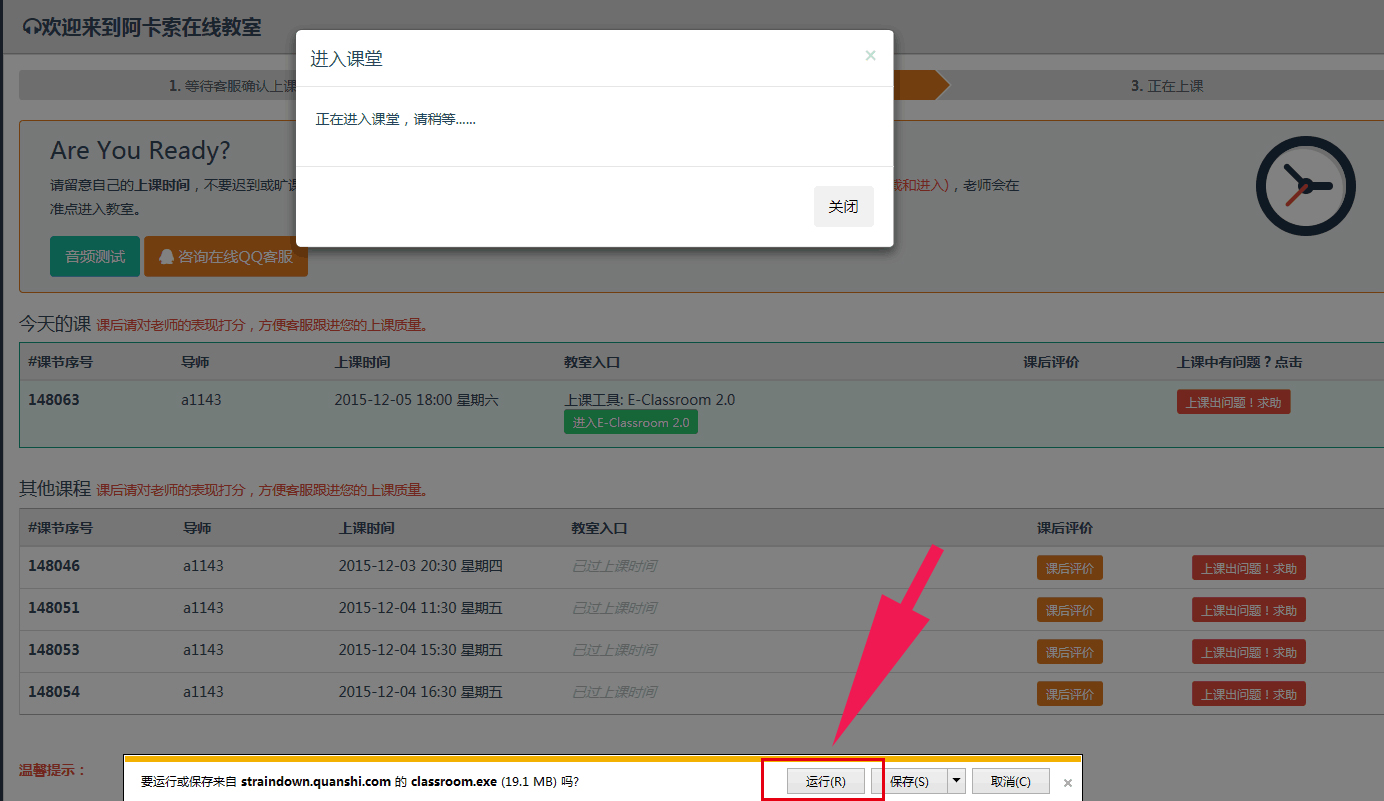Select step 3 正在上课 in progress bar

[1167, 86]
